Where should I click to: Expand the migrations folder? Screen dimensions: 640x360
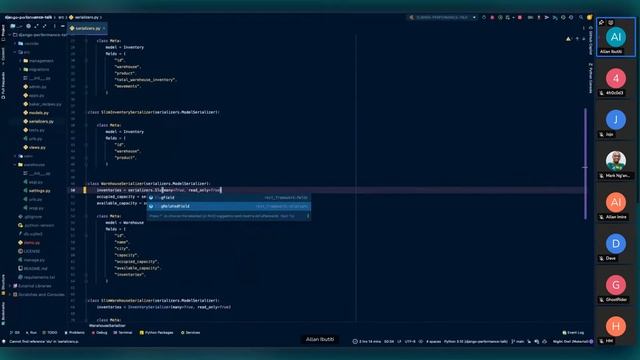[20, 69]
